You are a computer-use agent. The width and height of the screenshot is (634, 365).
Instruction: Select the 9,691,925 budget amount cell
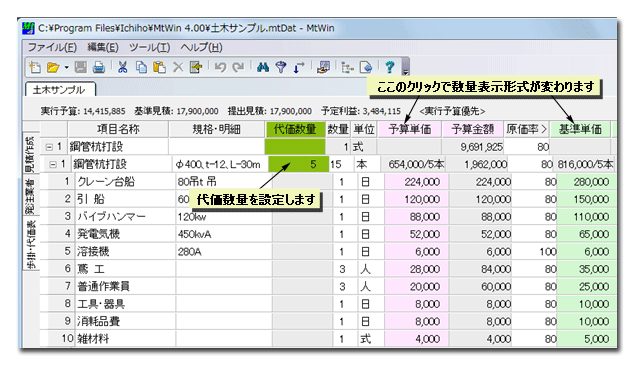473,147
